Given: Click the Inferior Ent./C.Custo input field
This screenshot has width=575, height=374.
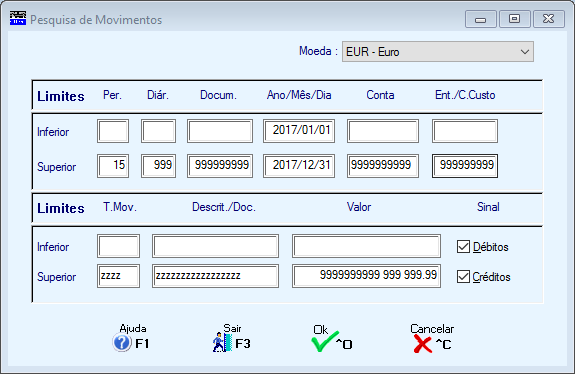Looking at the screenshot, I should click(x=465, y=131).
